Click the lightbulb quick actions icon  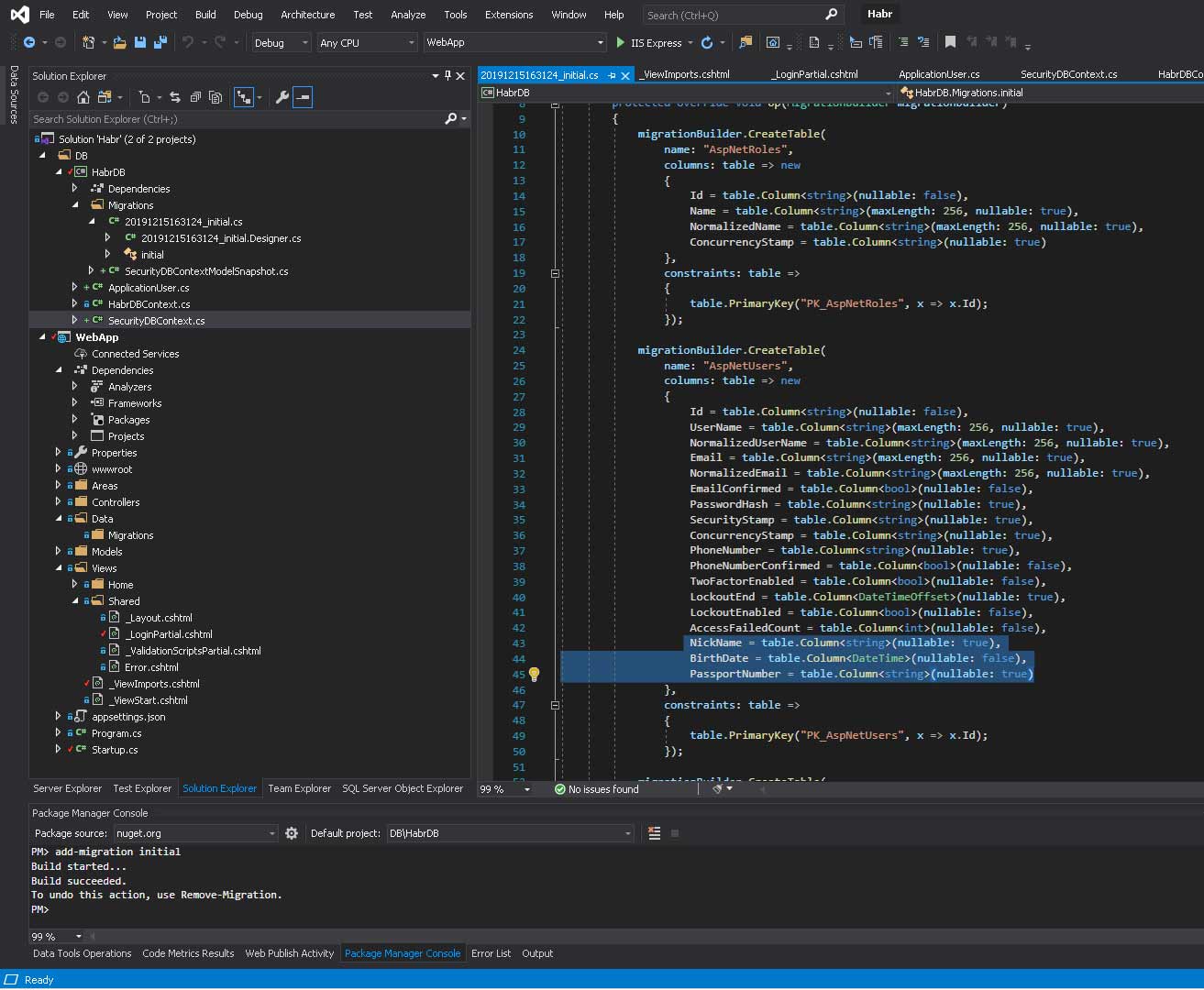(x=534, y=674)
